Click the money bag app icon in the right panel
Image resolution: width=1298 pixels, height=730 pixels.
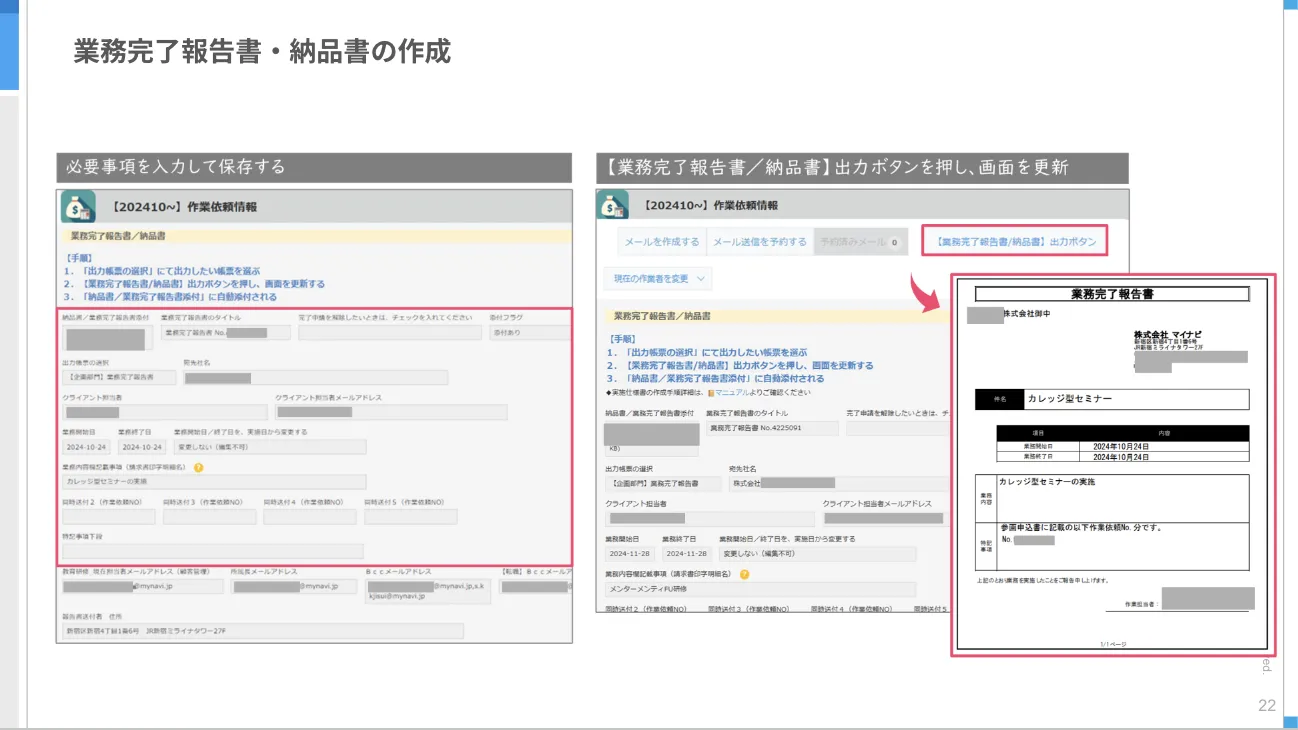(x=612, y=205)
